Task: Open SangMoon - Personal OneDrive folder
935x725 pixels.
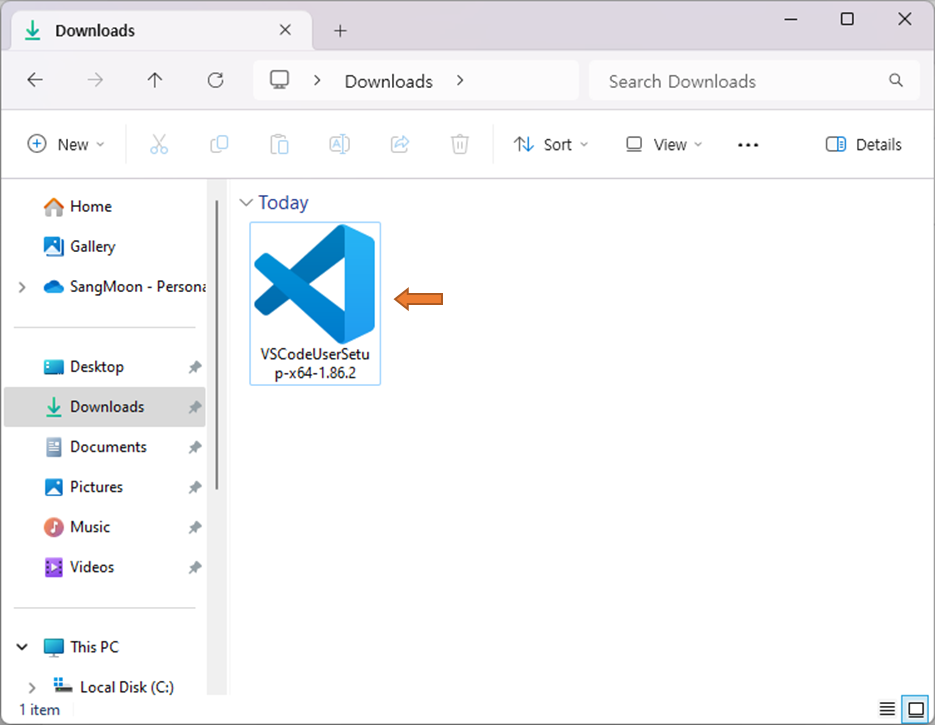Action: click(138, 287)
